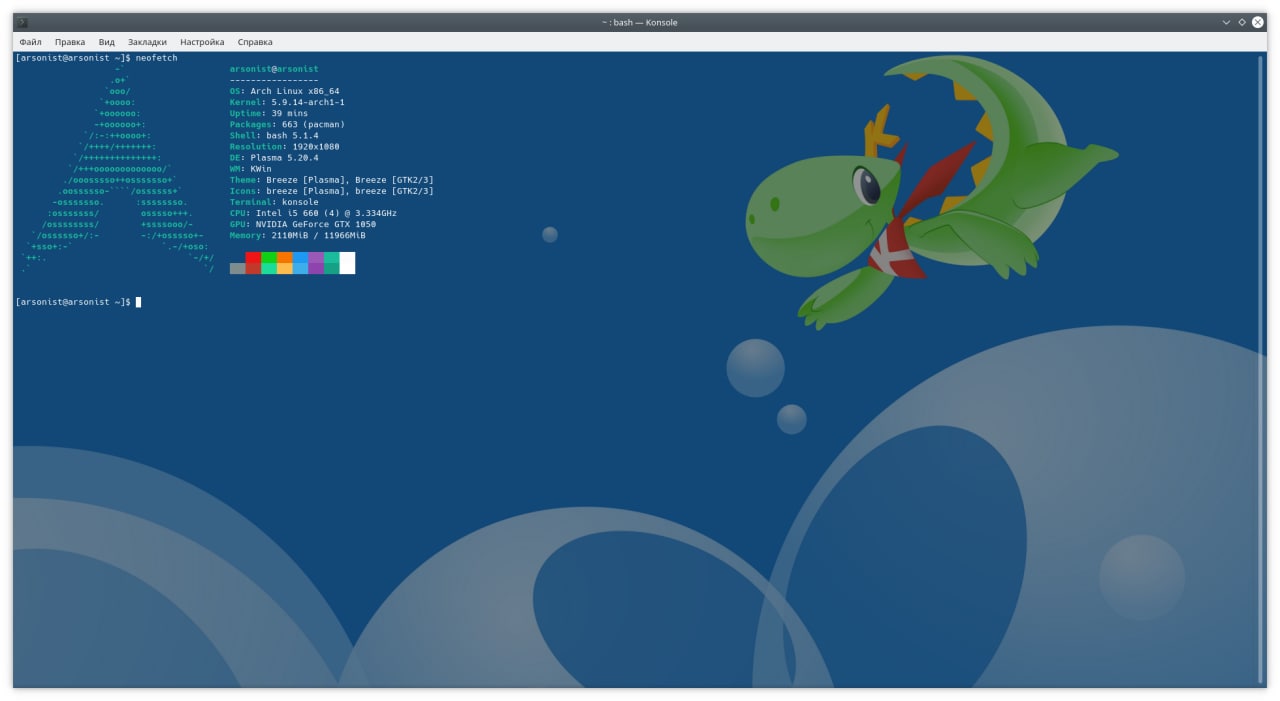Click the Konsole window icon in title bar

[x=22, y=22]
